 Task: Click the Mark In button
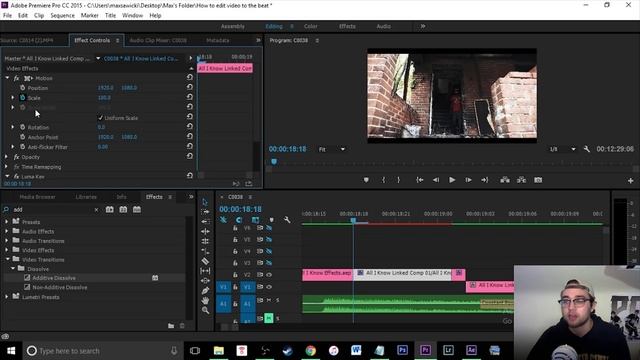click(383, 180)
